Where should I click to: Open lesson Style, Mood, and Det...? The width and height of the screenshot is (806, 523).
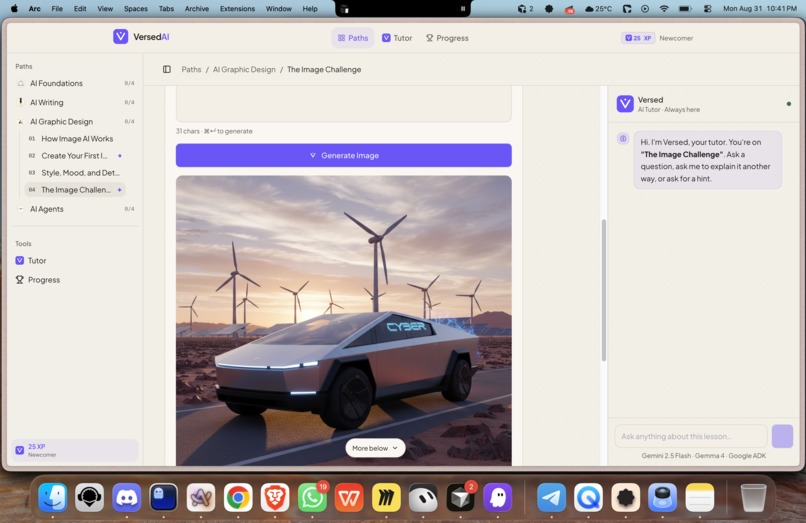75,173
